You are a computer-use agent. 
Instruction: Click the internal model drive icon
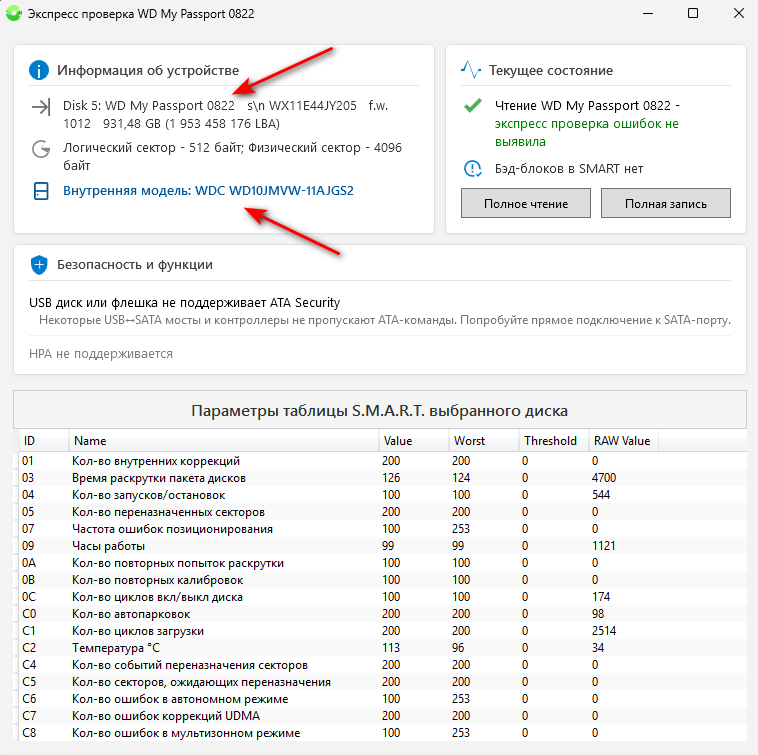tap(41, 190)
